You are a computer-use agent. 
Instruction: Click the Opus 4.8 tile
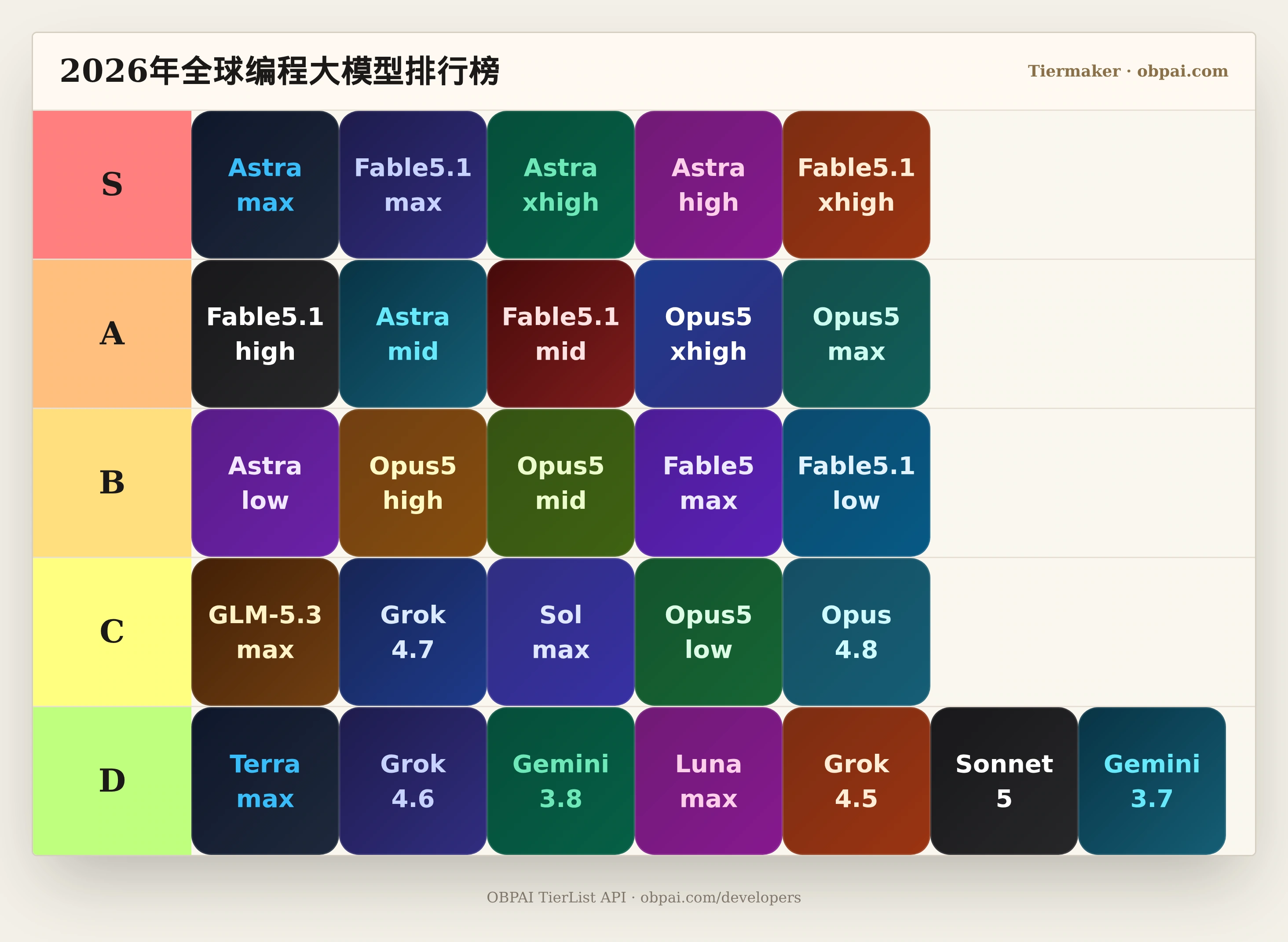[x=856, y=632]
